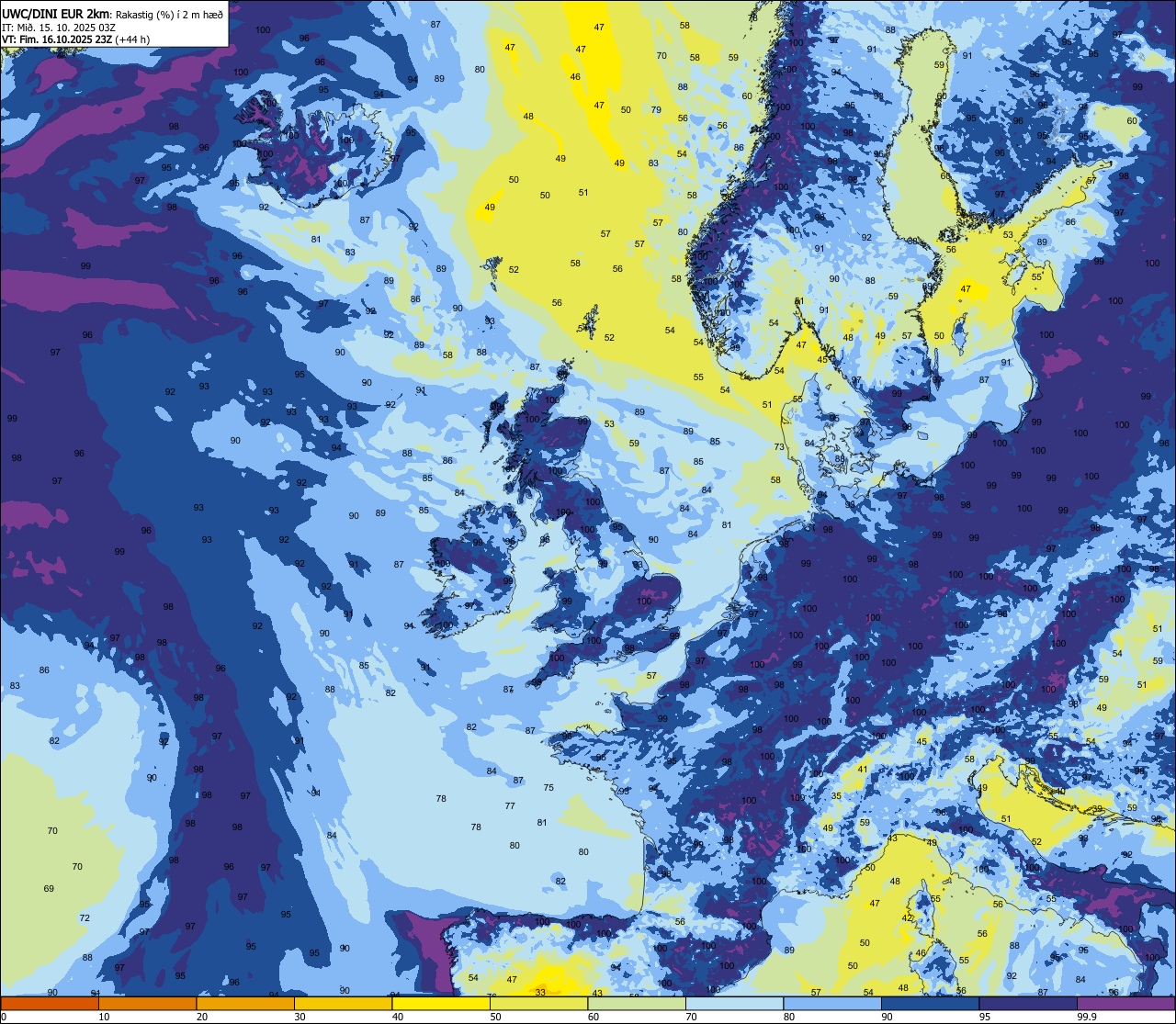Click the 20–30 legend color swatch
Screen dimensions: 1176x1024
[x=245, y=1003]
